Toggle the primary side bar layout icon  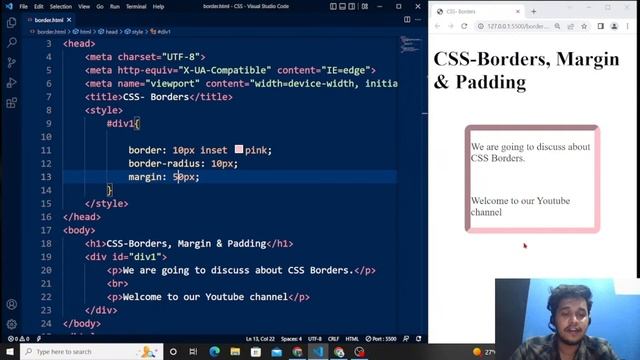[333, 7]
